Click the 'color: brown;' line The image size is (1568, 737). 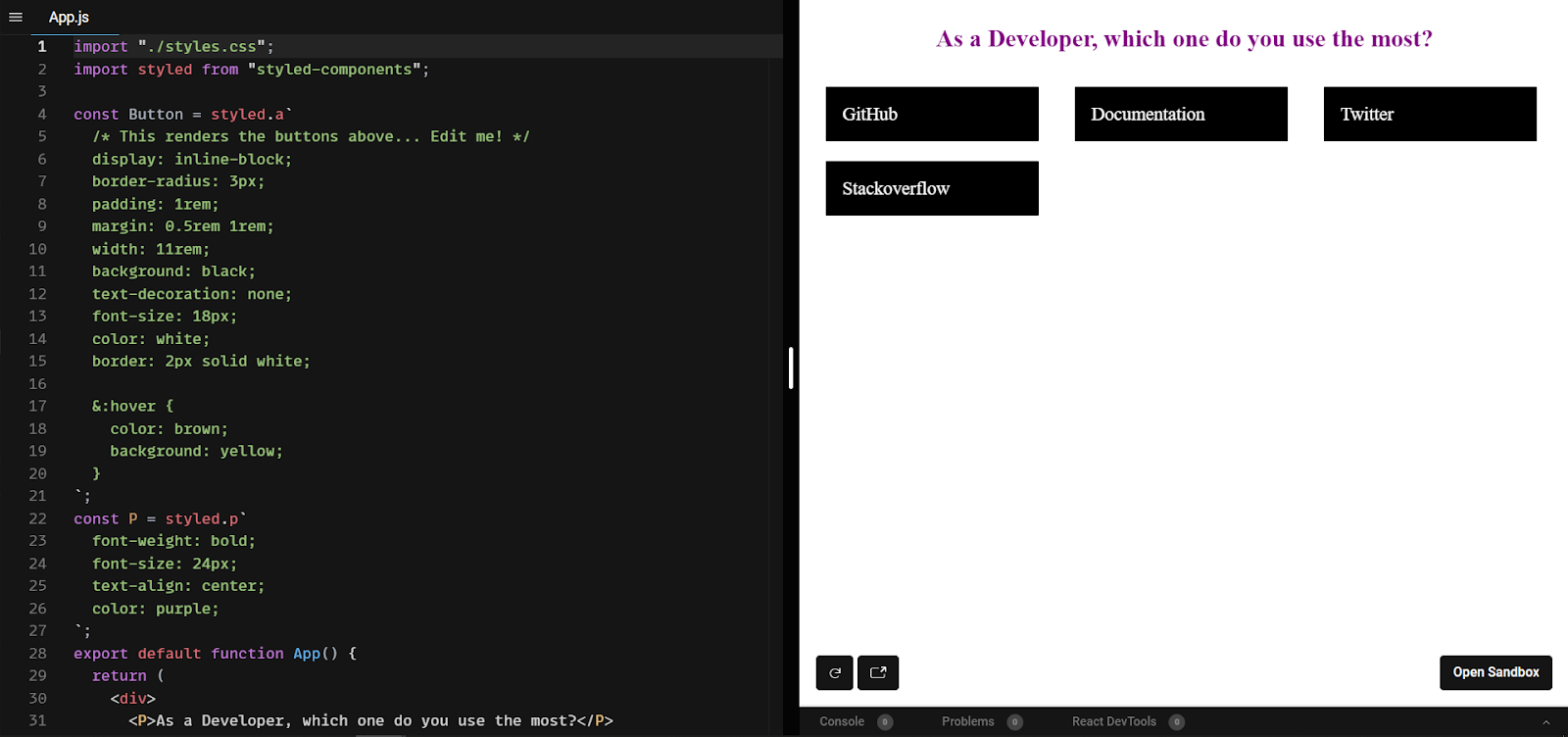coord(169,428)
